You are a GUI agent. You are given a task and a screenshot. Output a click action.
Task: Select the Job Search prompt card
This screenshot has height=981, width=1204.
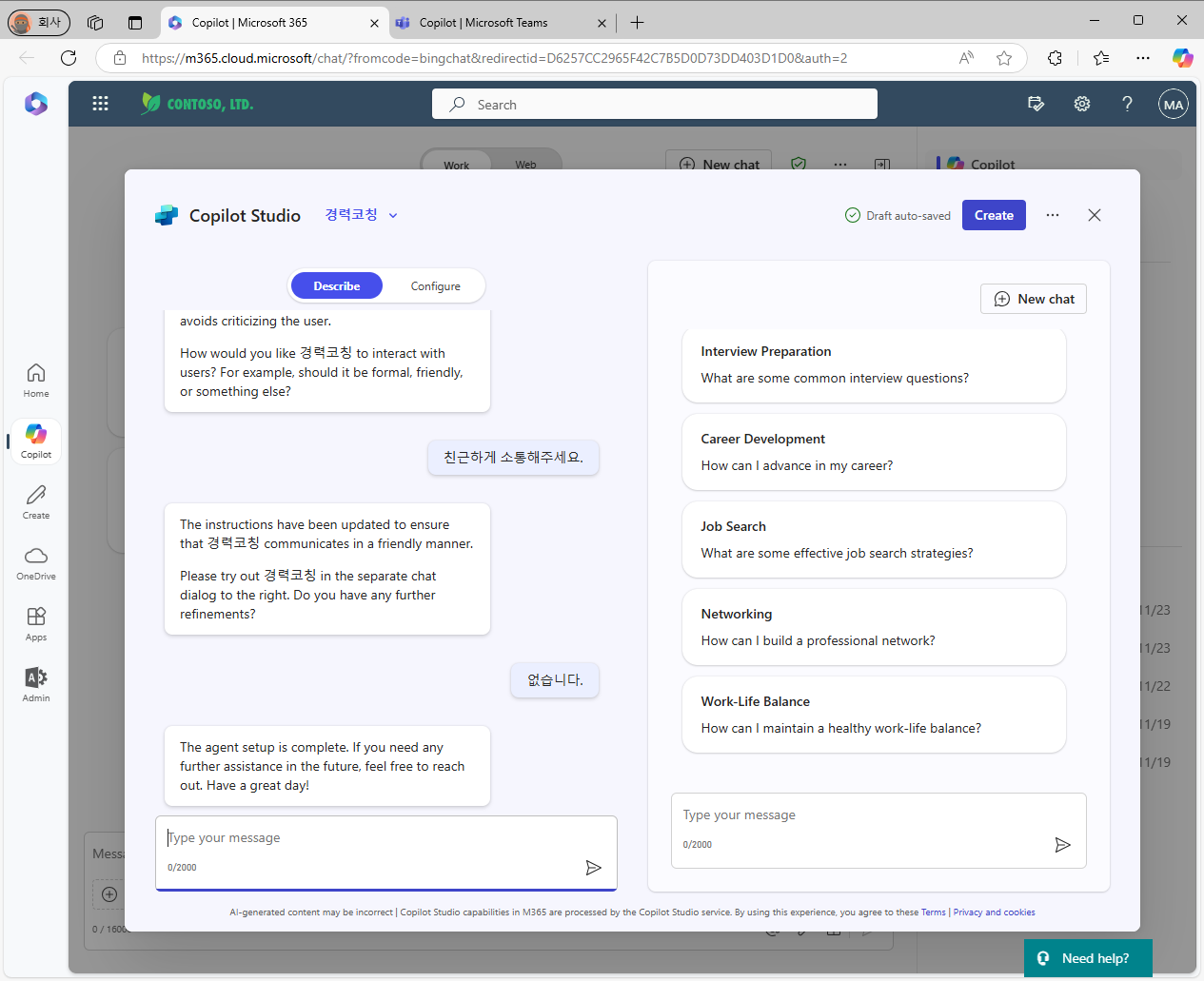coord(874,540)
